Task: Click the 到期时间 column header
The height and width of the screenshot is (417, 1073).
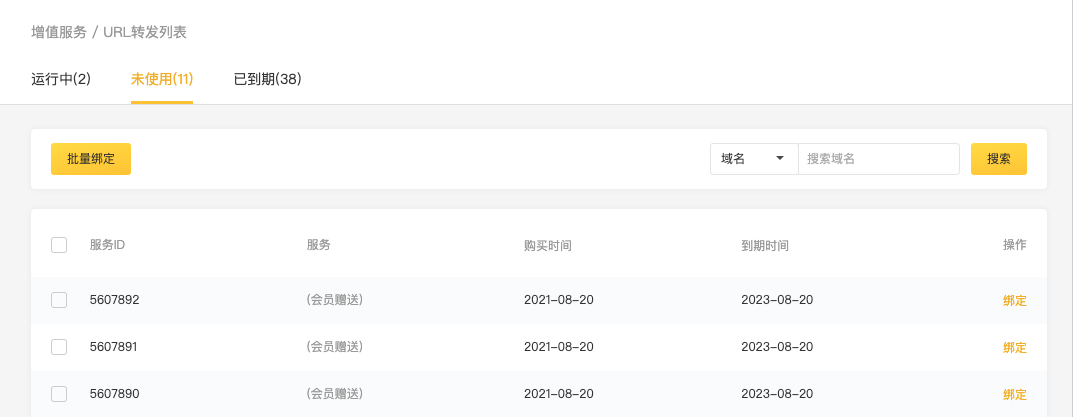Action: (764, 245)
